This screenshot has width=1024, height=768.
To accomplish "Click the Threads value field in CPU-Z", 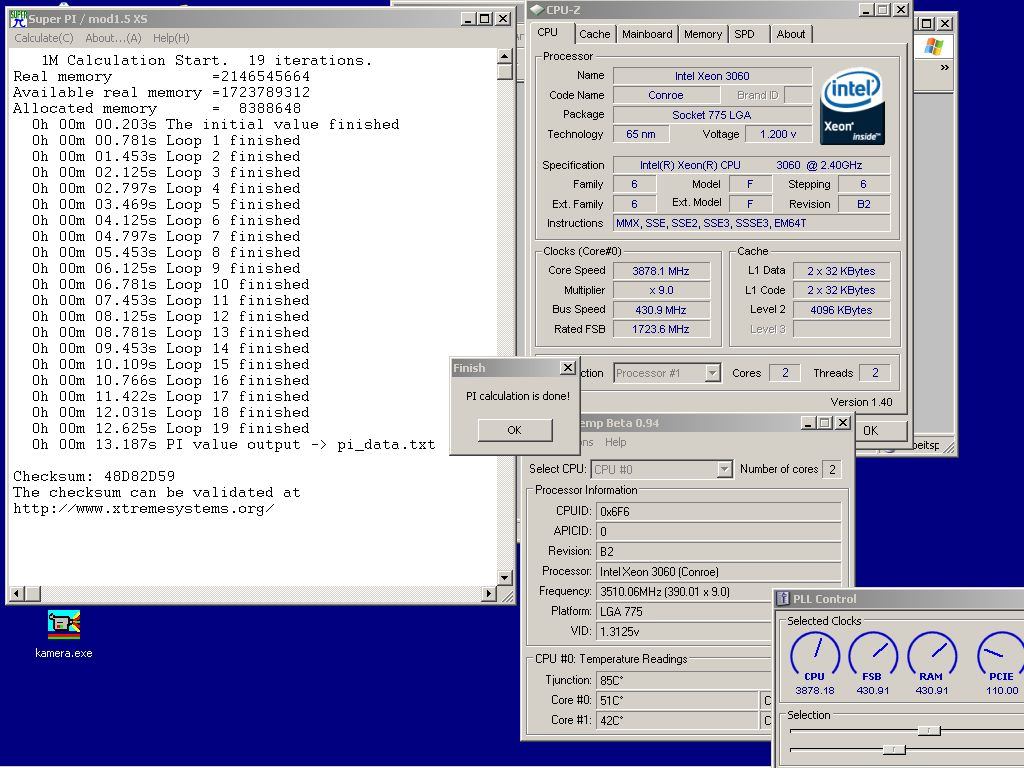I will tap(875, 373).
